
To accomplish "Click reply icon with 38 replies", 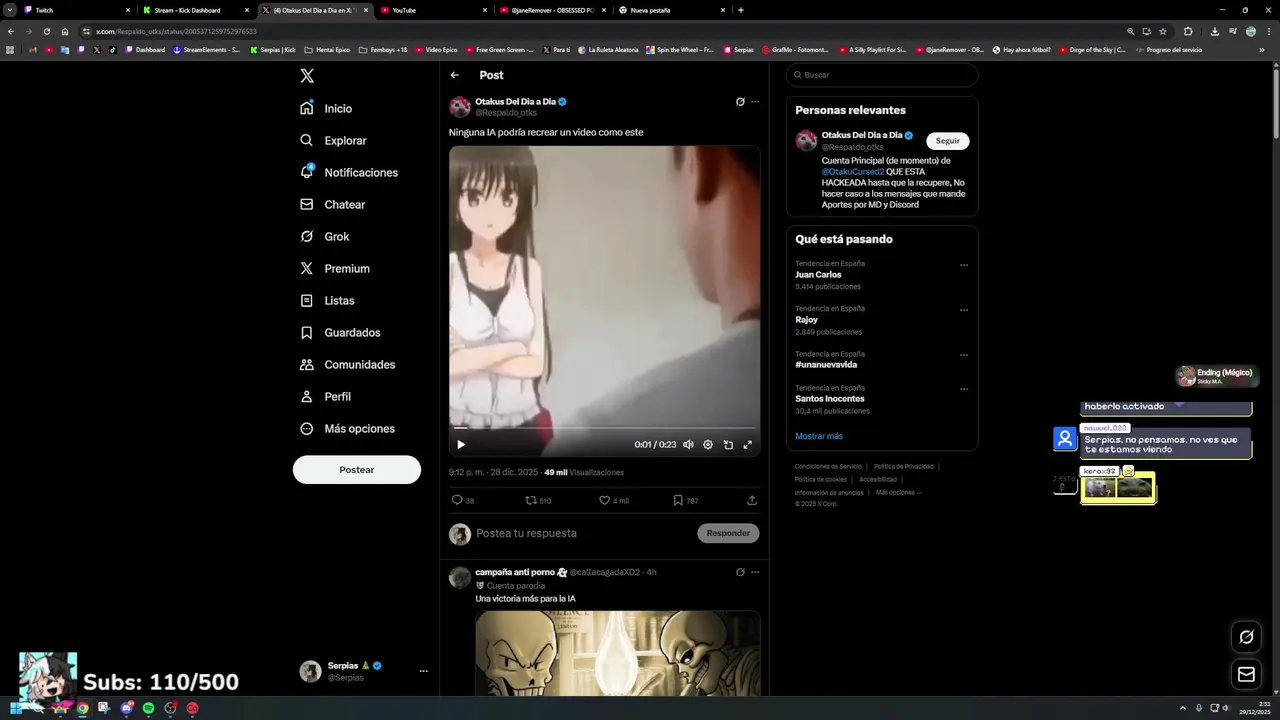I will (x=463, y=500).
